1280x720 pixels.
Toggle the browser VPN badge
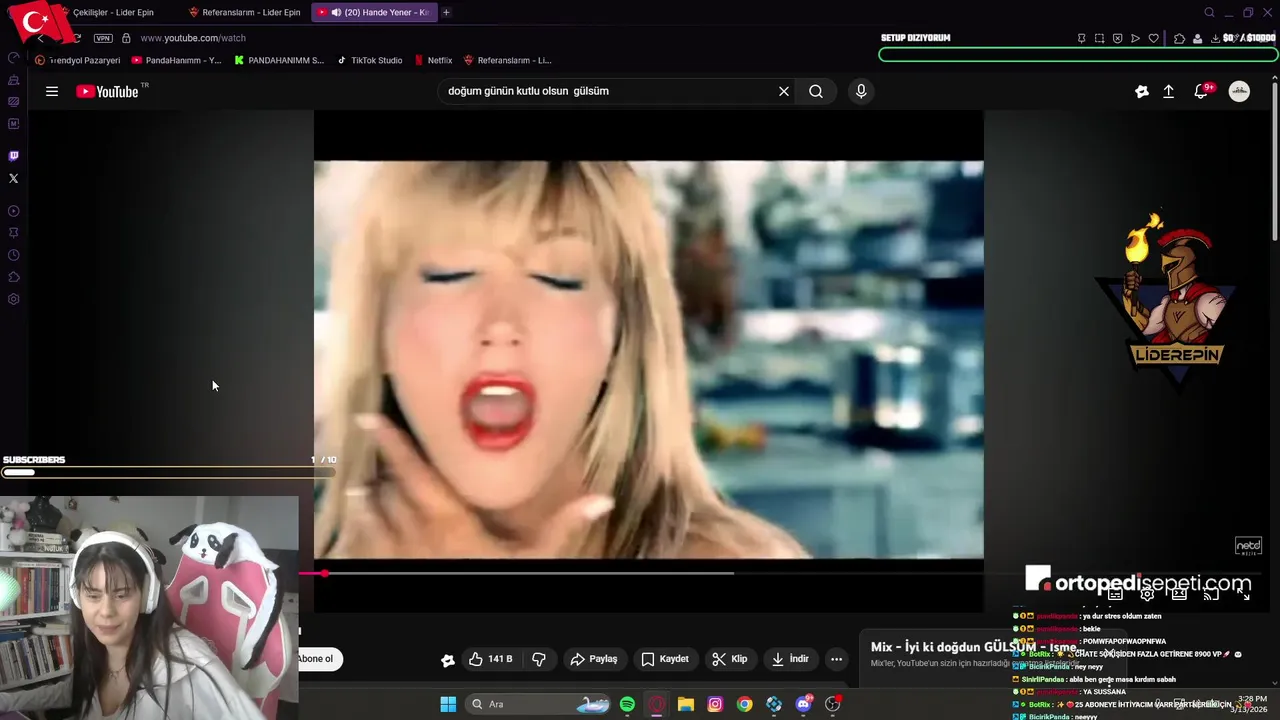(x=103, y=38)
